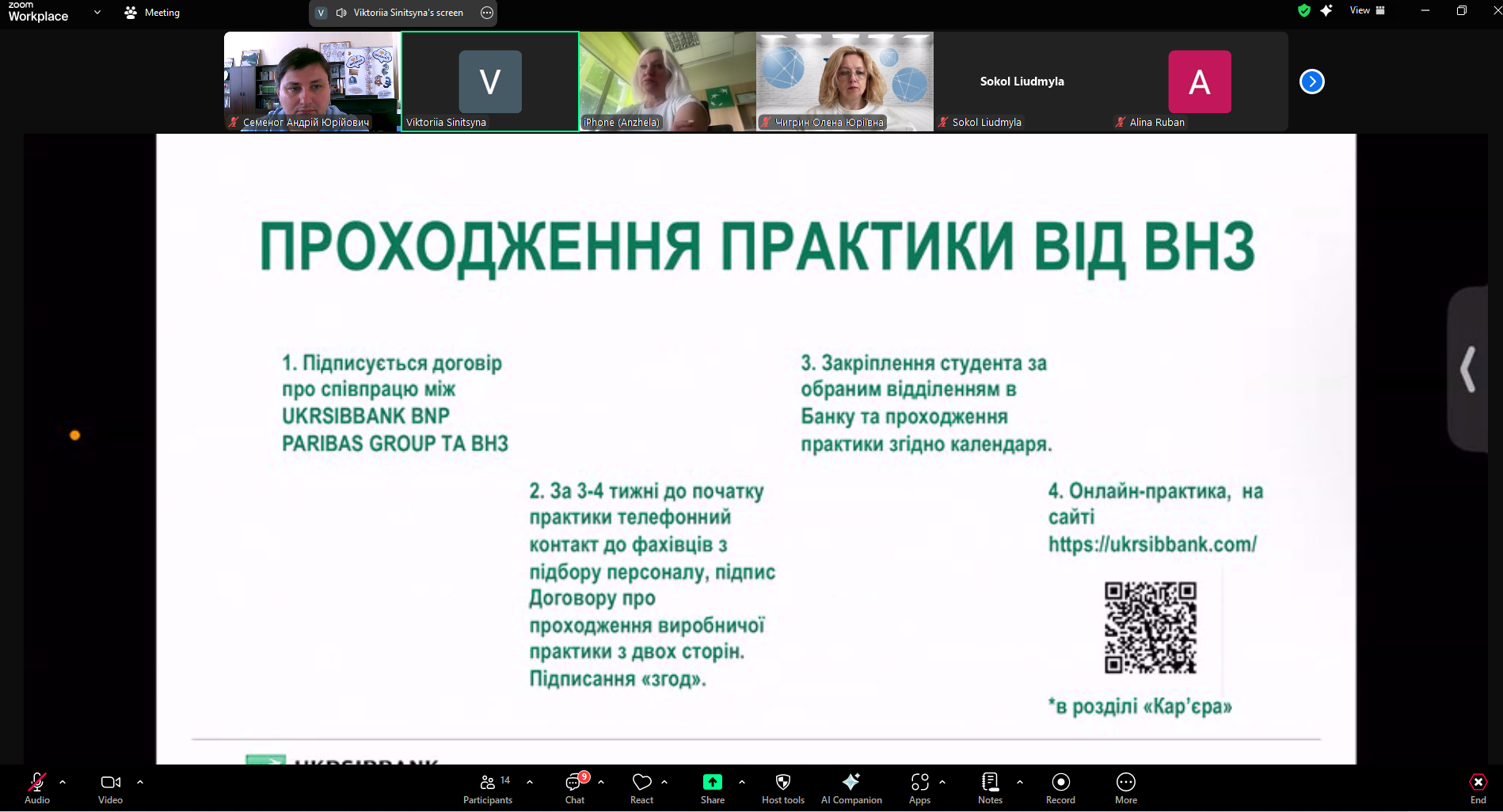This screenshot has width=1503, height=812.
Task: Click the AI sparkle icon at top right
Action: [1326, 10]
